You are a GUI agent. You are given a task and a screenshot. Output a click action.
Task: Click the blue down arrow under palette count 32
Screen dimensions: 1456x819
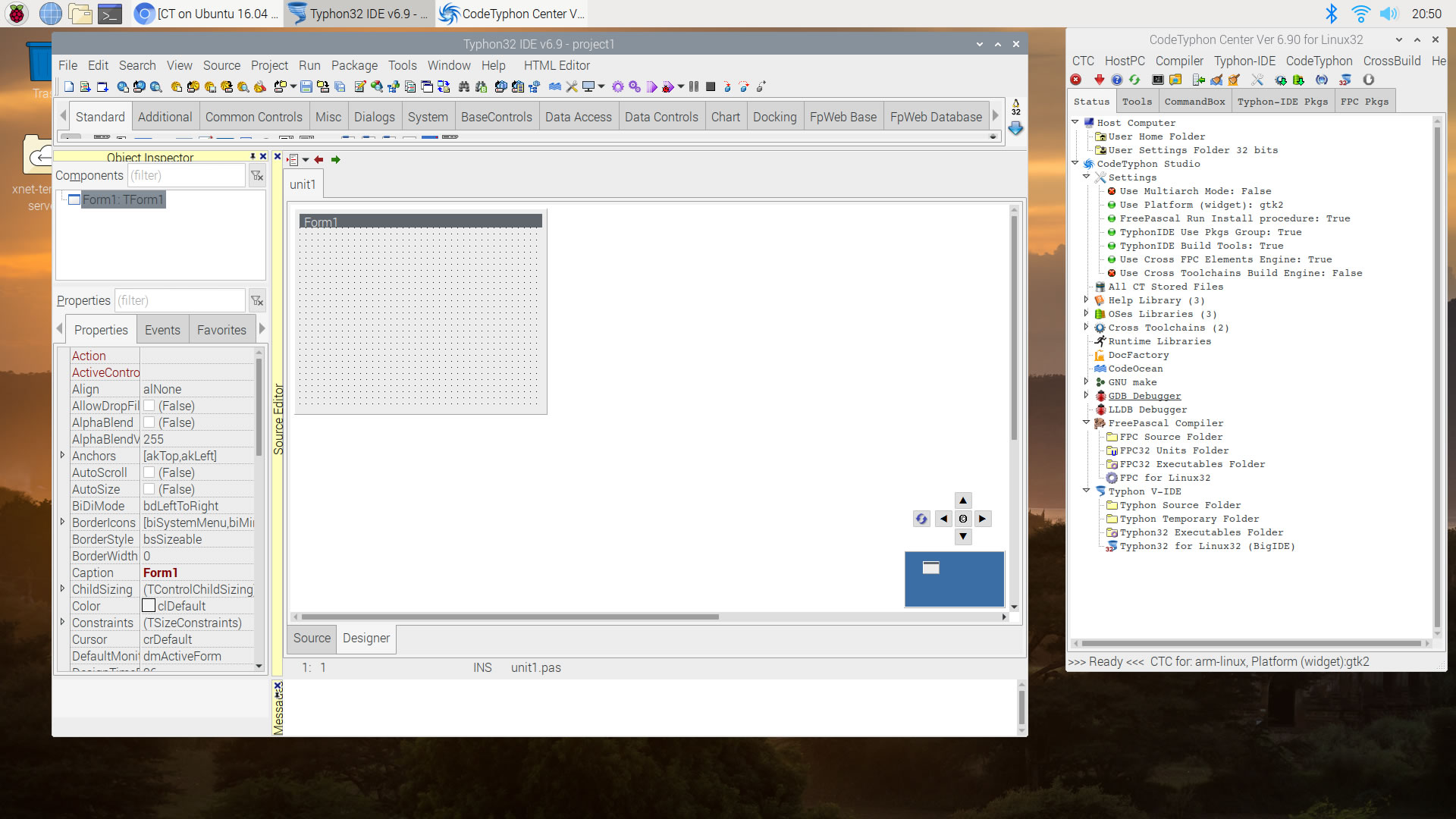coord(1016,129)
